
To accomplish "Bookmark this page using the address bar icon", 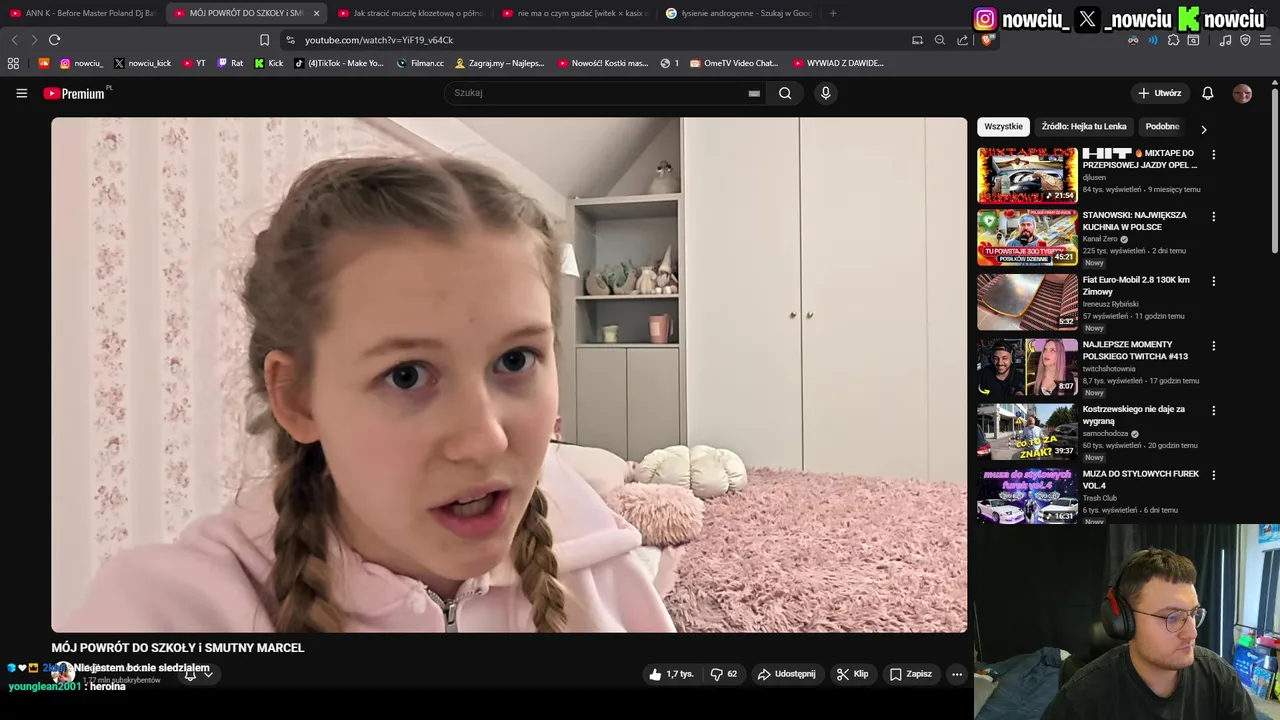I will (264, 40).
